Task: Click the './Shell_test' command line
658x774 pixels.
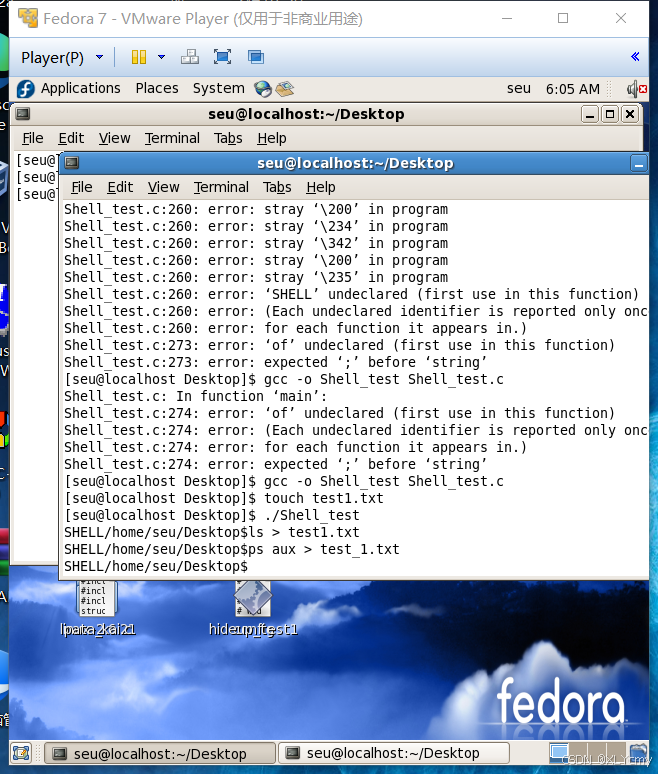Action: tap(212, 515)
